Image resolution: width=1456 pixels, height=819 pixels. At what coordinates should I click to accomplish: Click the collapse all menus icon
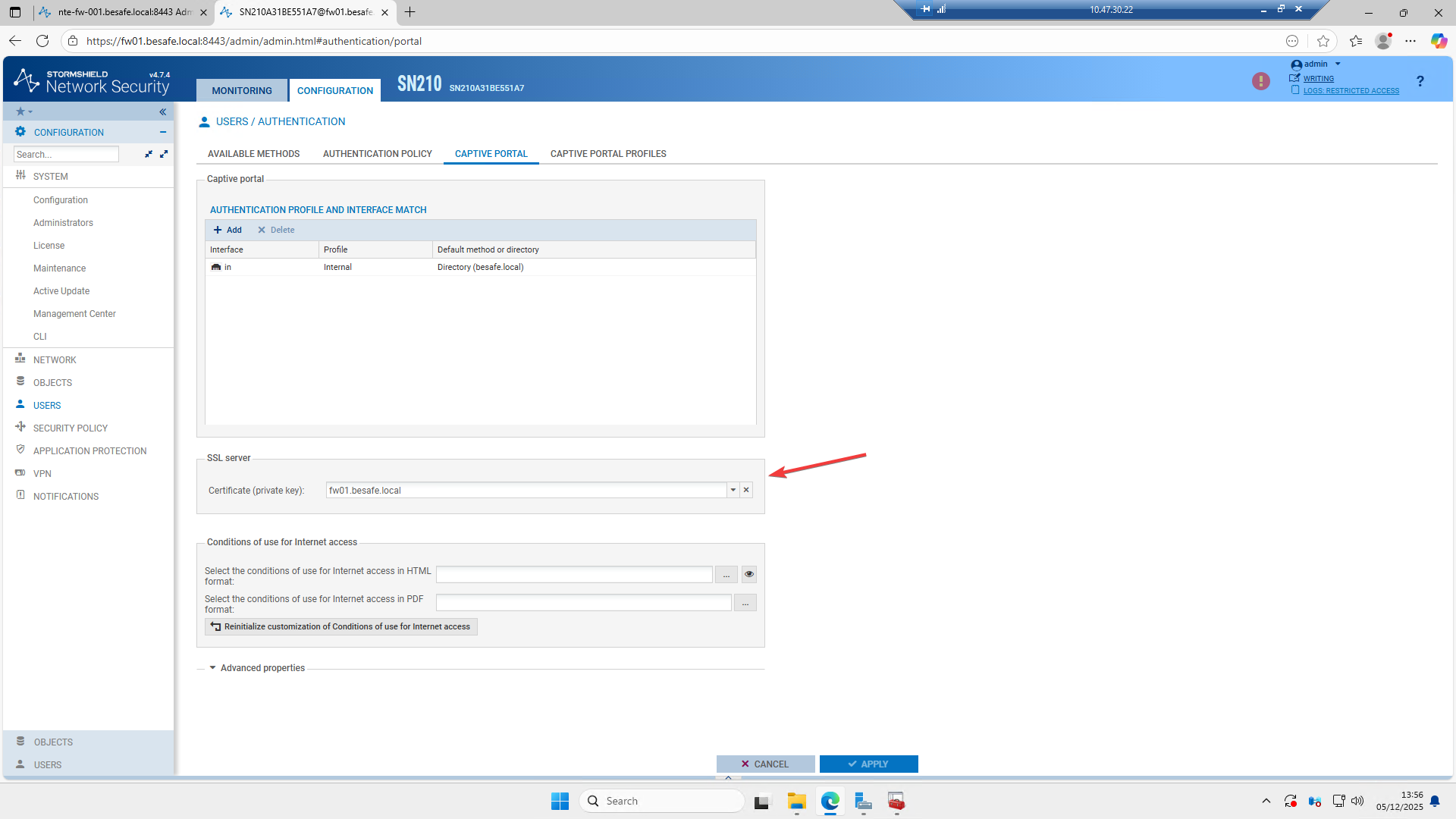point(149,154)
